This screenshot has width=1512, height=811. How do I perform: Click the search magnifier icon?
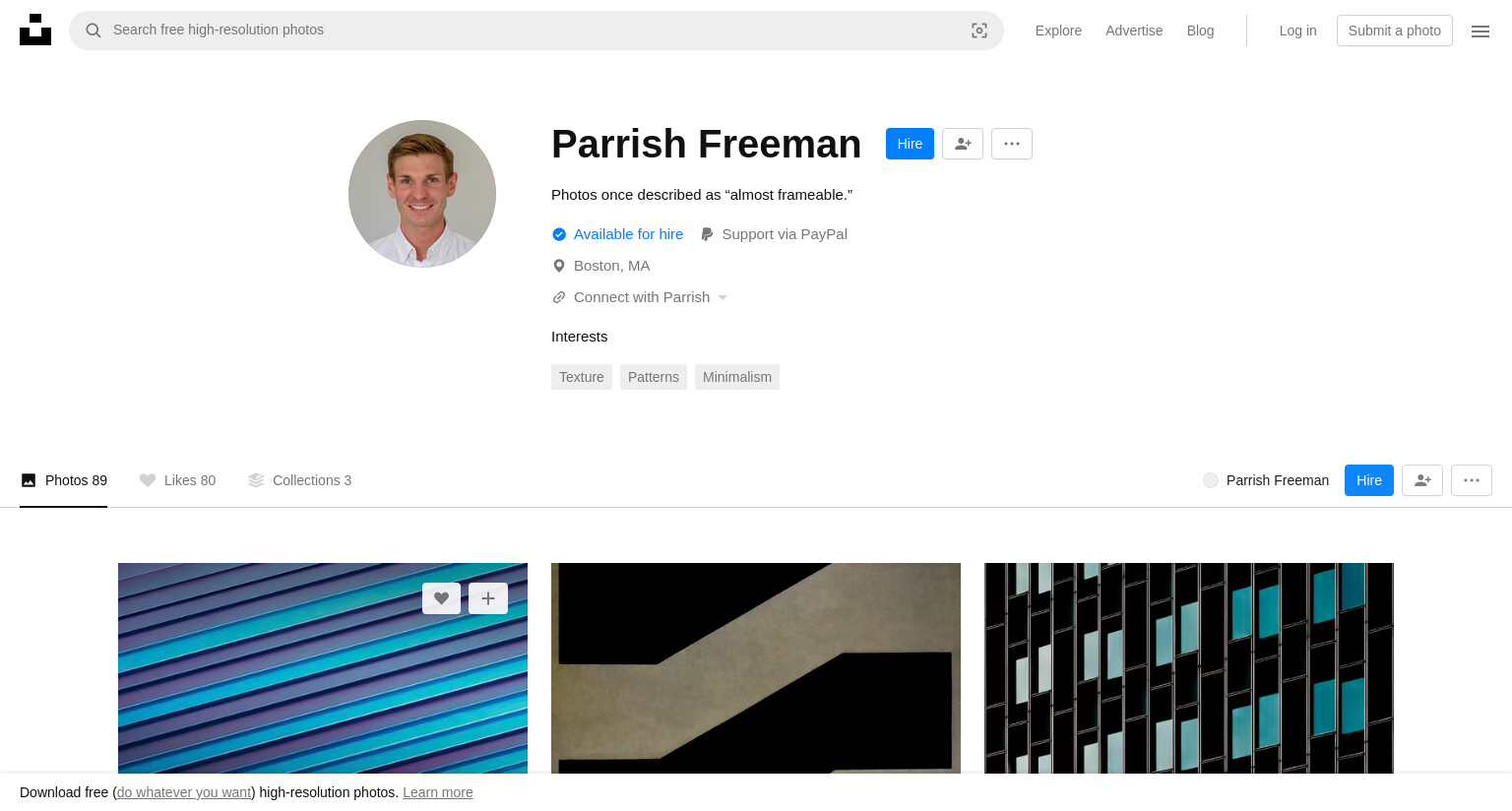click(x=94, y=31)
